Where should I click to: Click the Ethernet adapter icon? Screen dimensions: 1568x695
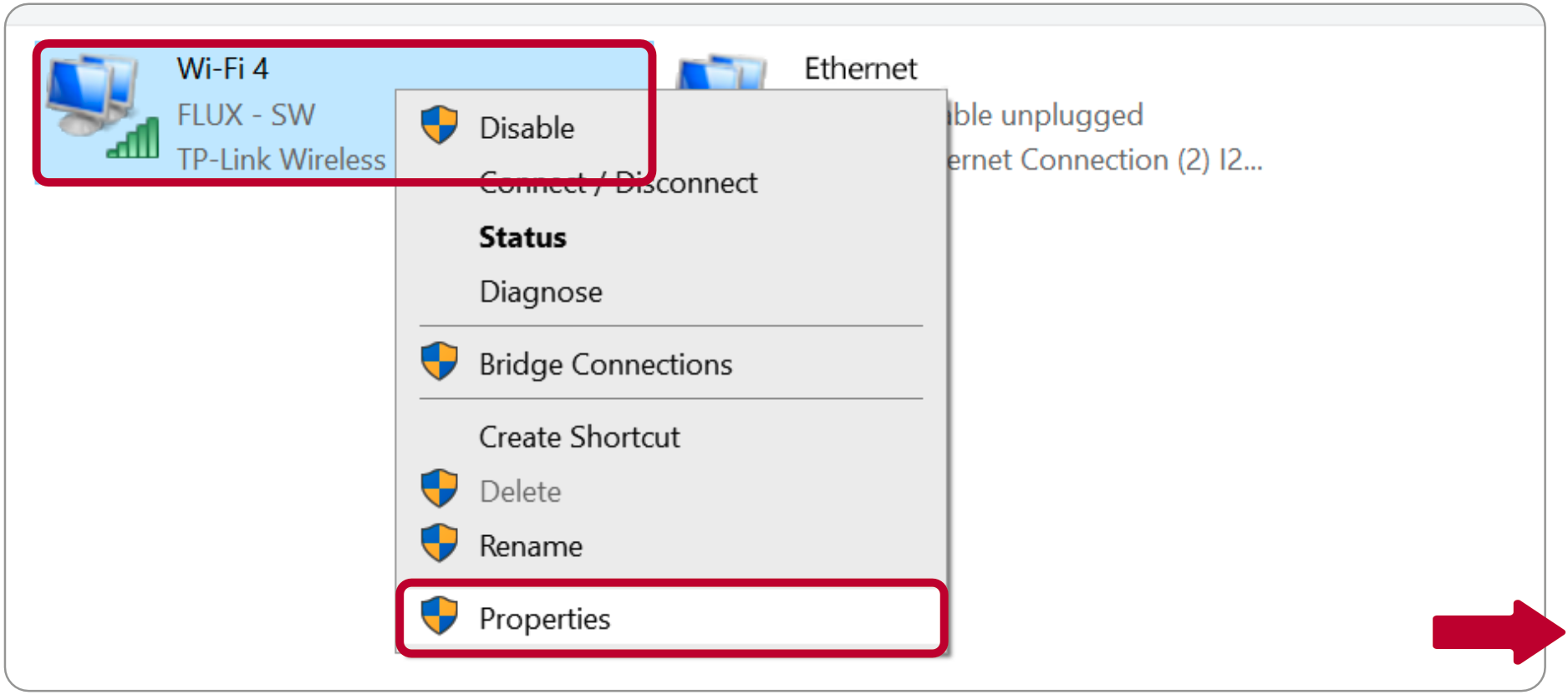[721, 73]
